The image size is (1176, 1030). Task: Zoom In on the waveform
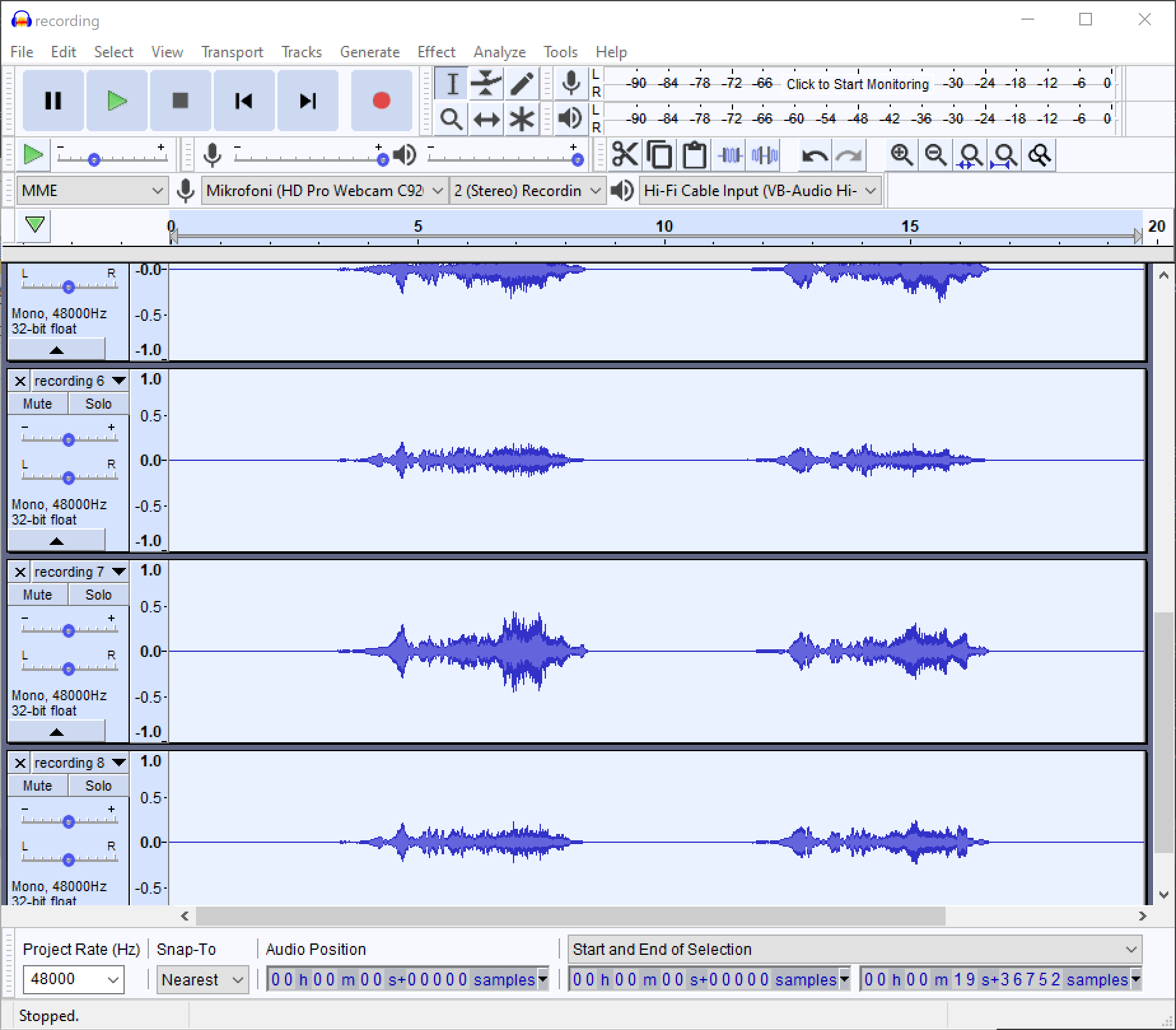point(902,155)
